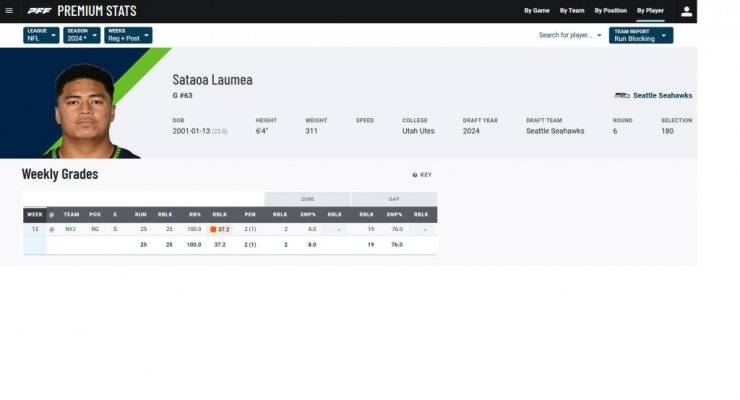This screenshot has height=400, width=740.
Task: Click the bold 37.2 total in summary row
Action: point(220,245)
